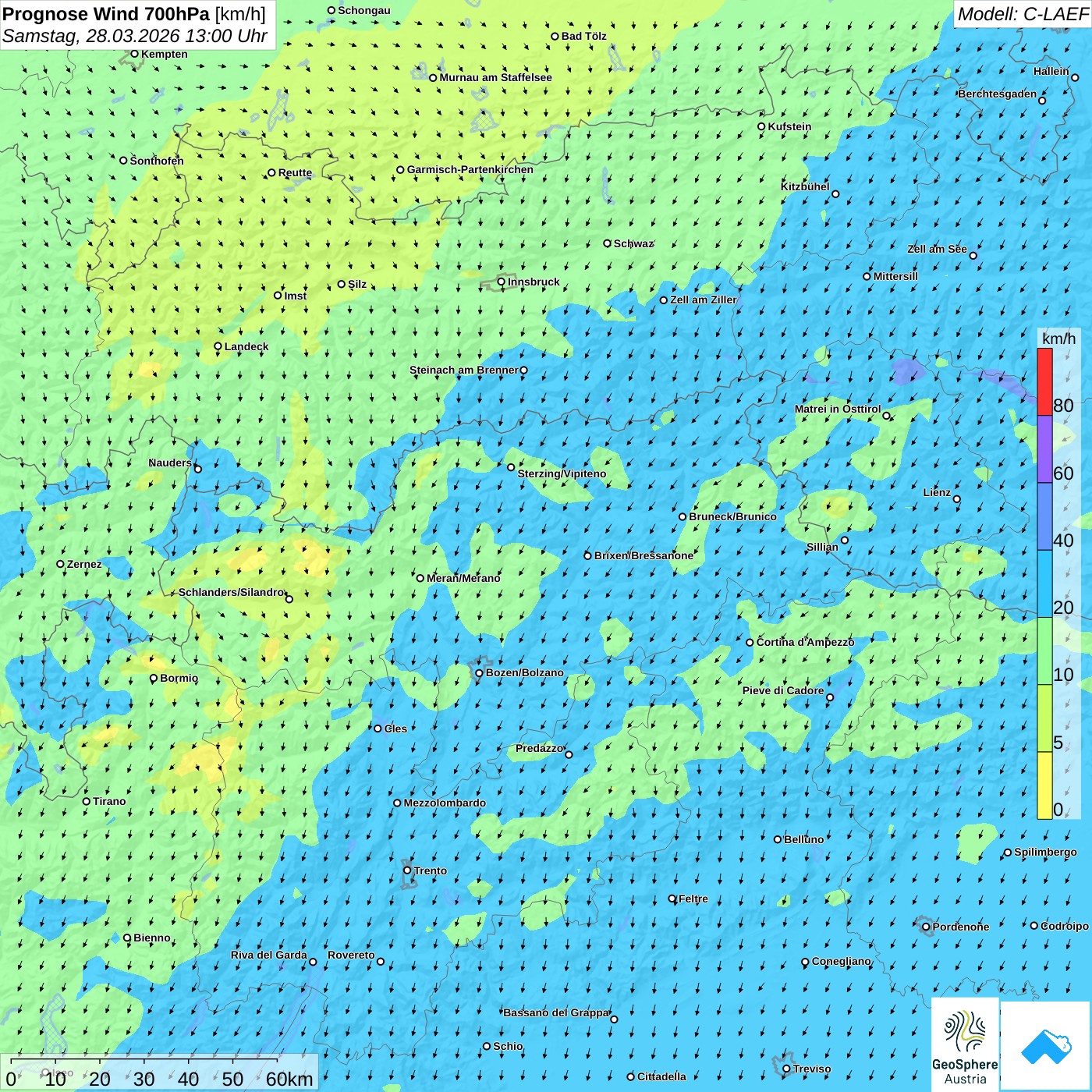This screenshot has width=1092, height=1092.
Task: Click the Trento city marker
Action: pos(407,870)
